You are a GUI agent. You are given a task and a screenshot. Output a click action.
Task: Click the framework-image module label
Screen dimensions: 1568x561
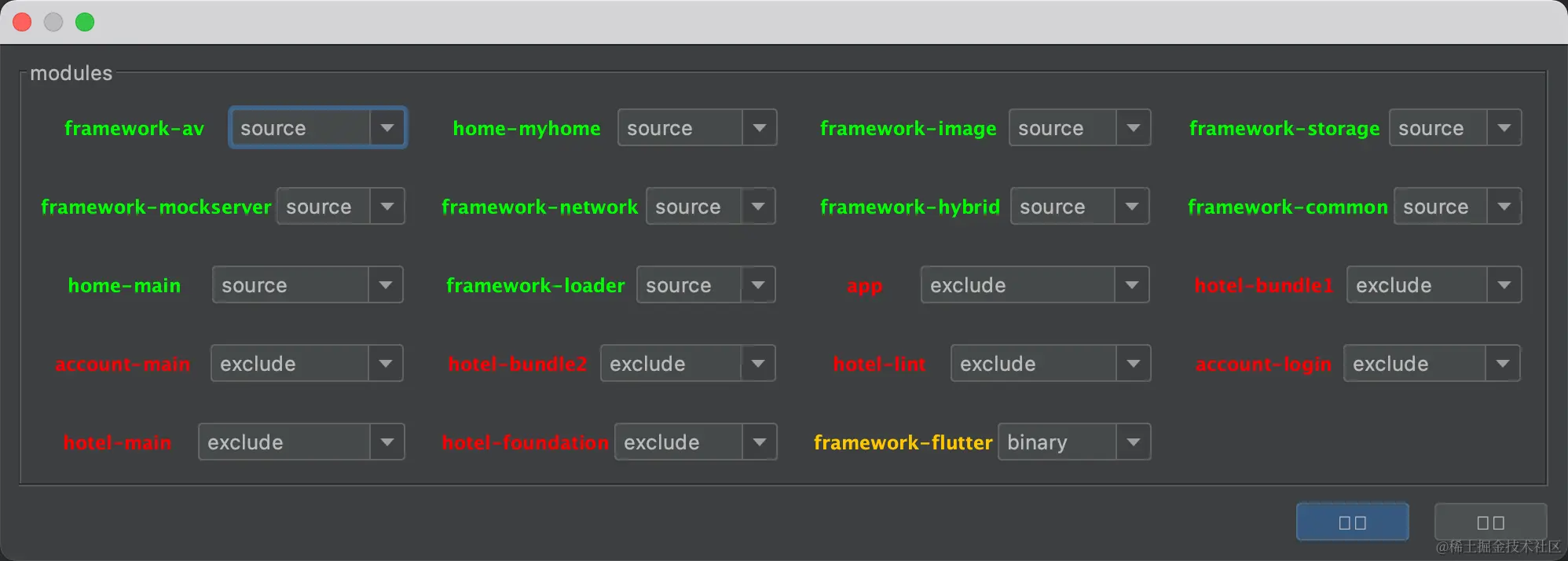(x=908, y=128)
